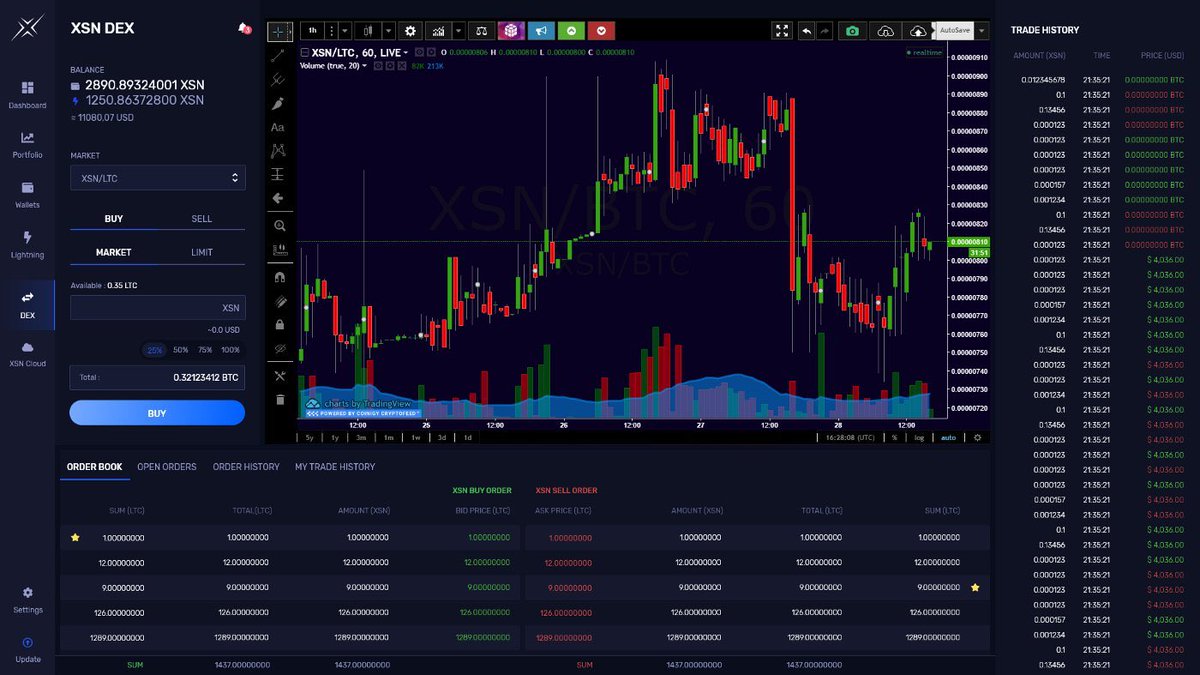Switch to MY TRADE HISTORY tab
The height and width of the screenshot is (675, 1200).
click(x=335, y=467)
